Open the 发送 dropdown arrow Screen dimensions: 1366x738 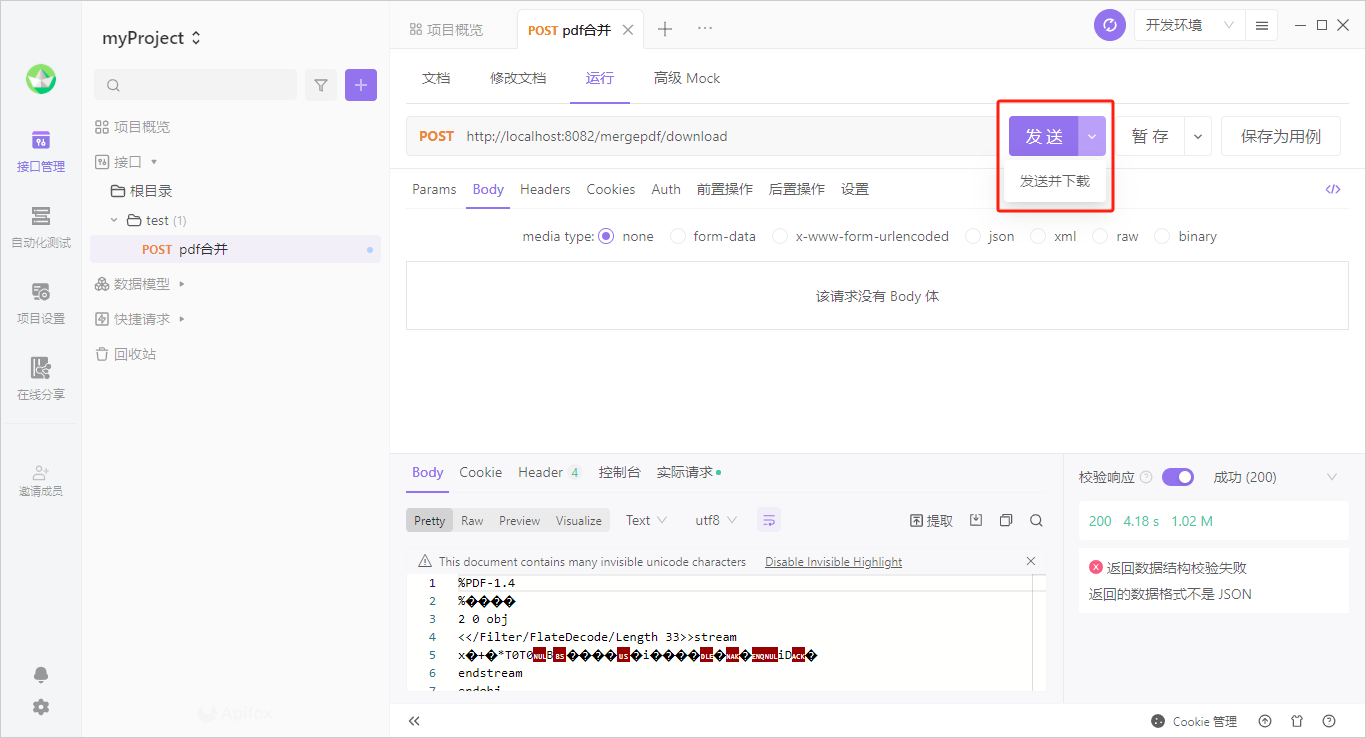click(1092, 136)
